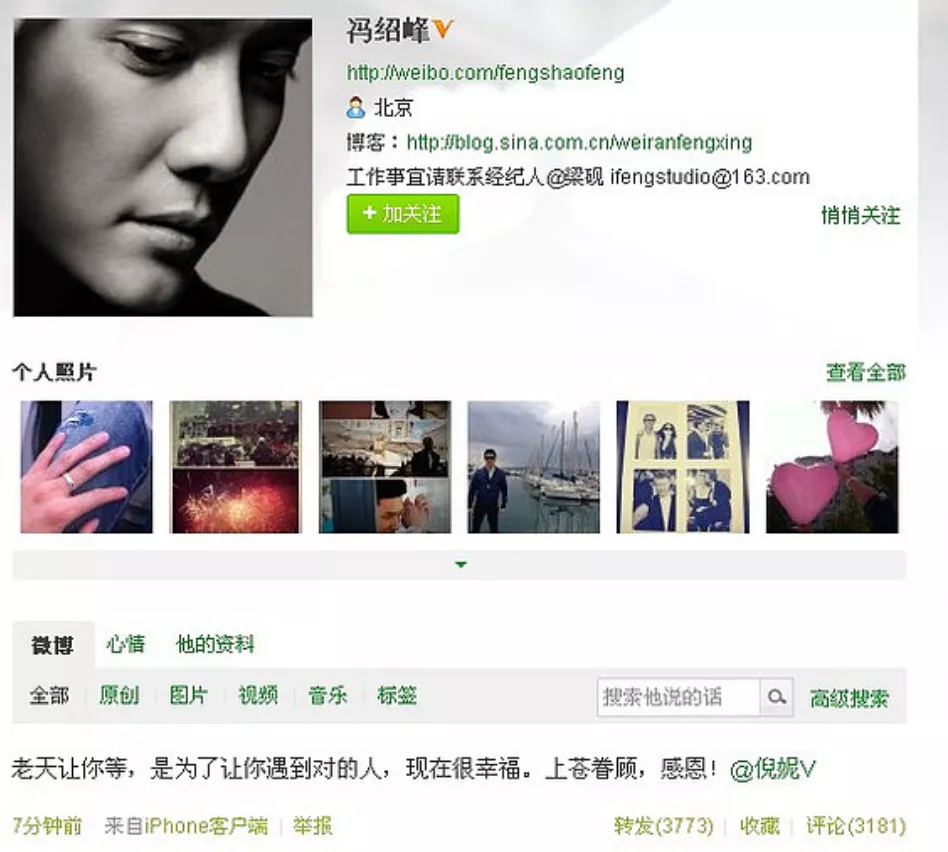Filter posts by 图片
Viewport: 948px width, 852px height.
(x=189, y=695)
